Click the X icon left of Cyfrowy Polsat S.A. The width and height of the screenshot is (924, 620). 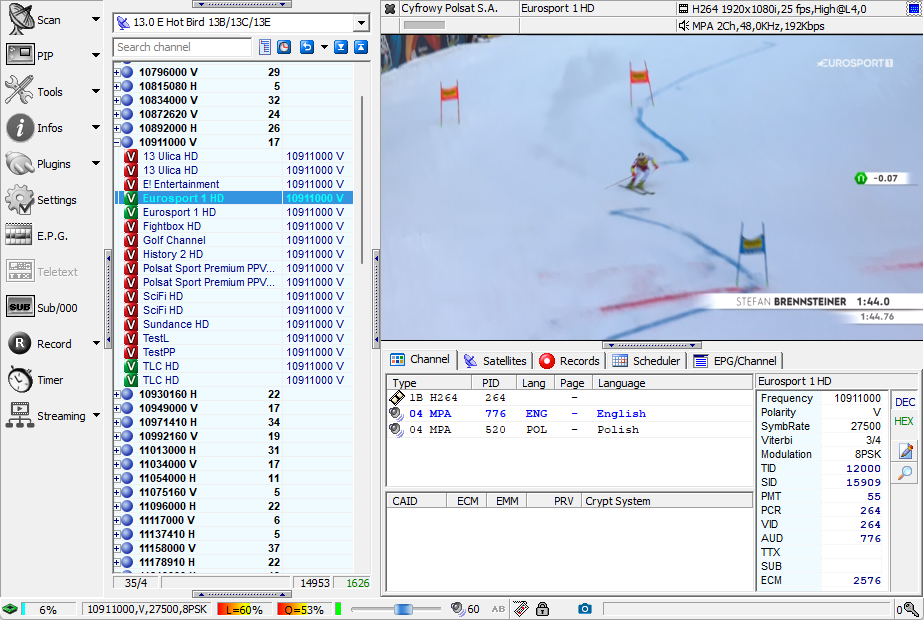[x=390, y=9]
